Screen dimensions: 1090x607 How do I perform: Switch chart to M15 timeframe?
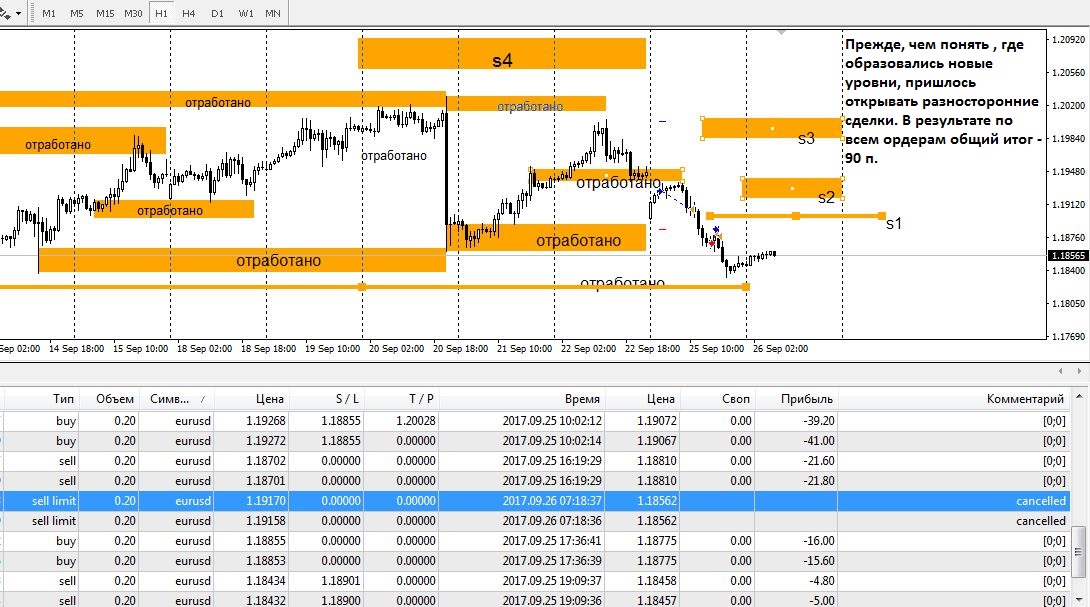pyautogui.click(x=105, y=13)
